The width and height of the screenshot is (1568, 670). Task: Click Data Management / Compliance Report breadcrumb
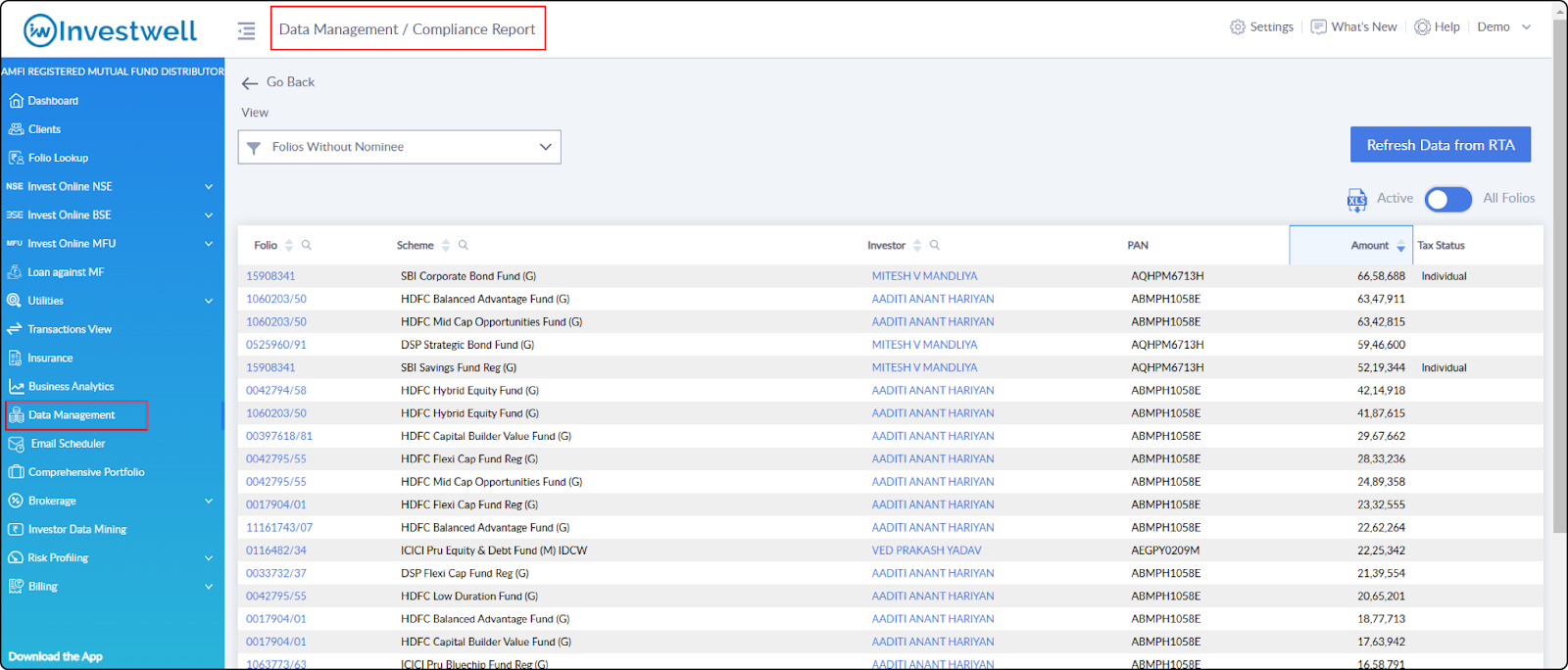(408, 29)
